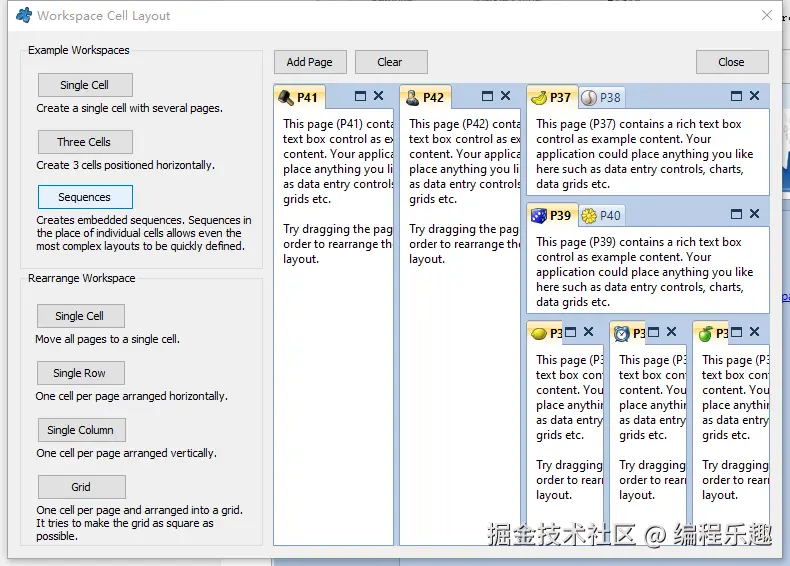Click the 'Example Workspaces' group label
Viewport: 790px width, 566px height.
(x=79, y=50)
